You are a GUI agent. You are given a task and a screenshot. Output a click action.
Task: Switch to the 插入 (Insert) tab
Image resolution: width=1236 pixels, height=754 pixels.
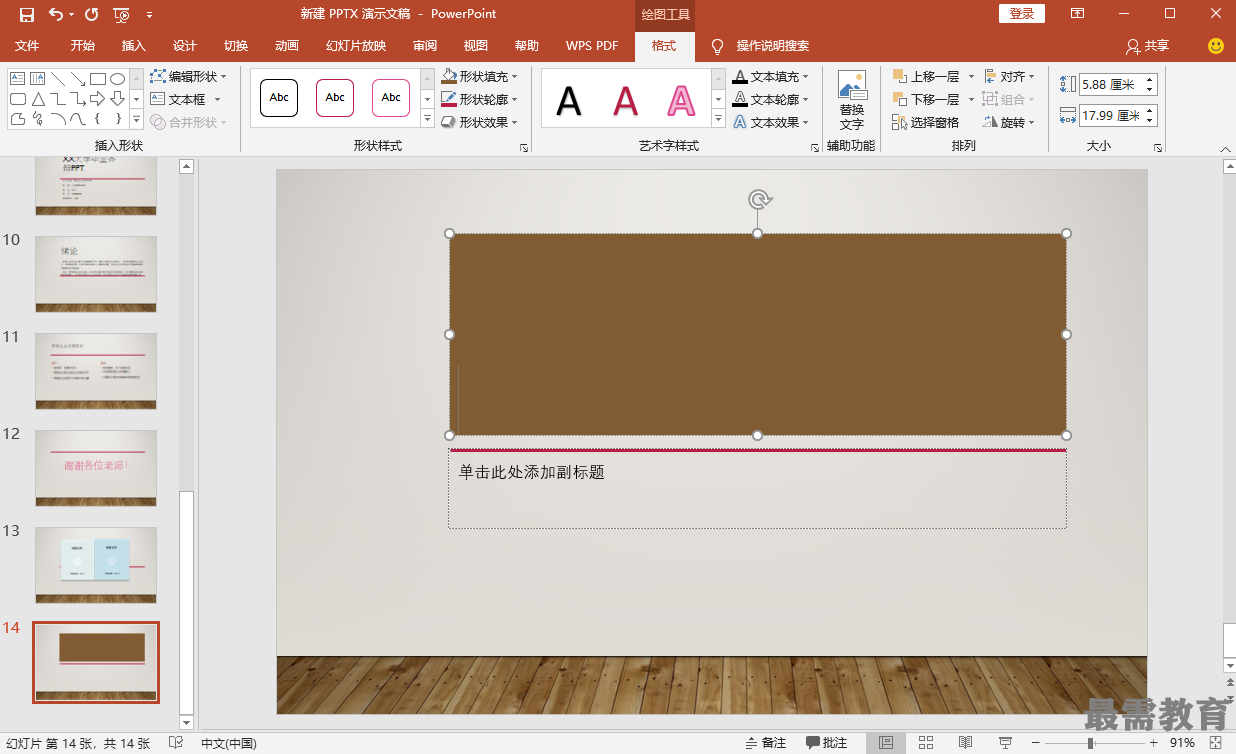[134, 46]
